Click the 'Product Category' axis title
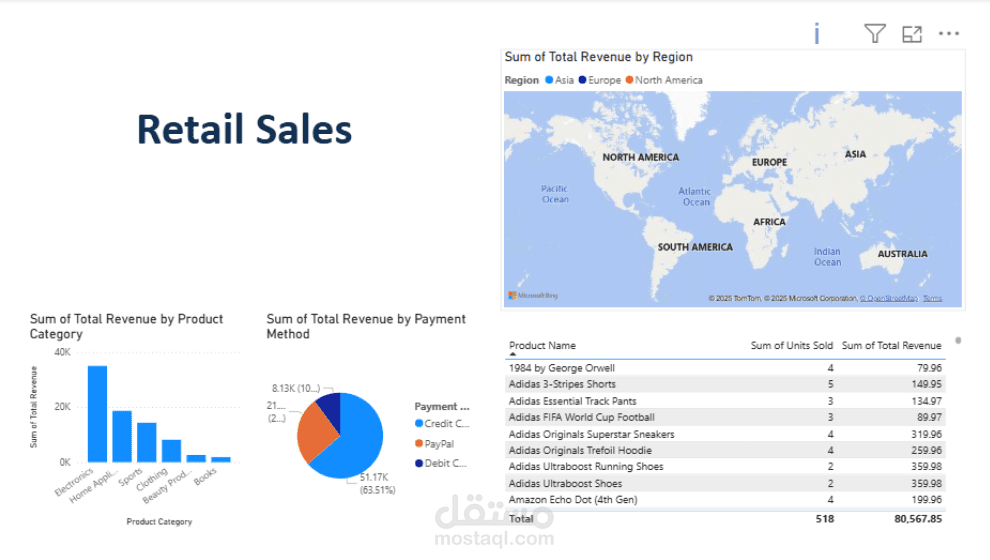Screen dimensions: 990x560 159,521
